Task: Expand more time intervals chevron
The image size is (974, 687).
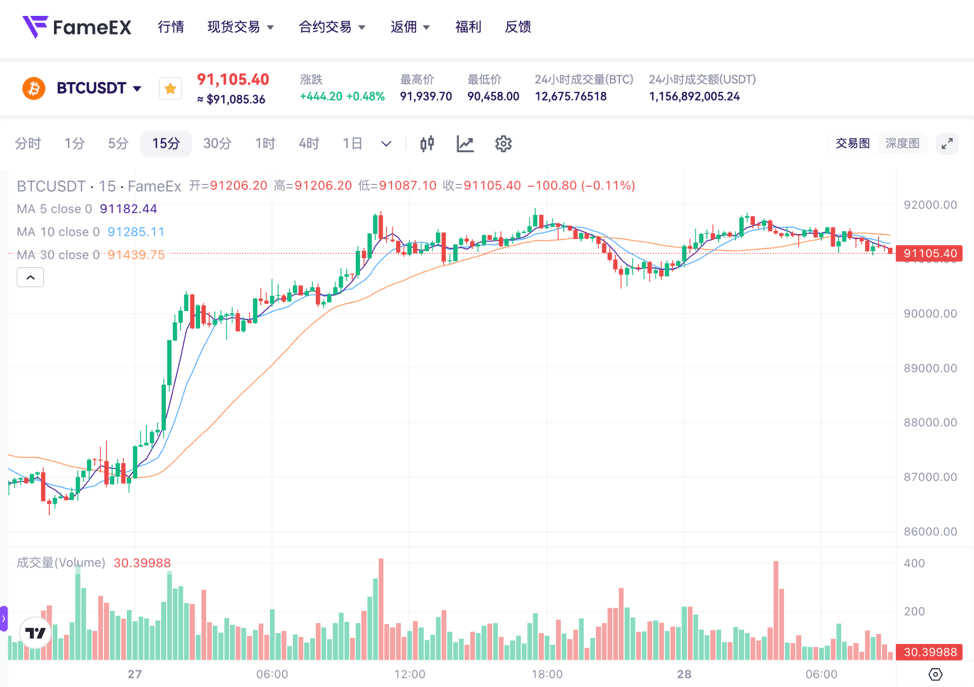Action: pos(386,144)
